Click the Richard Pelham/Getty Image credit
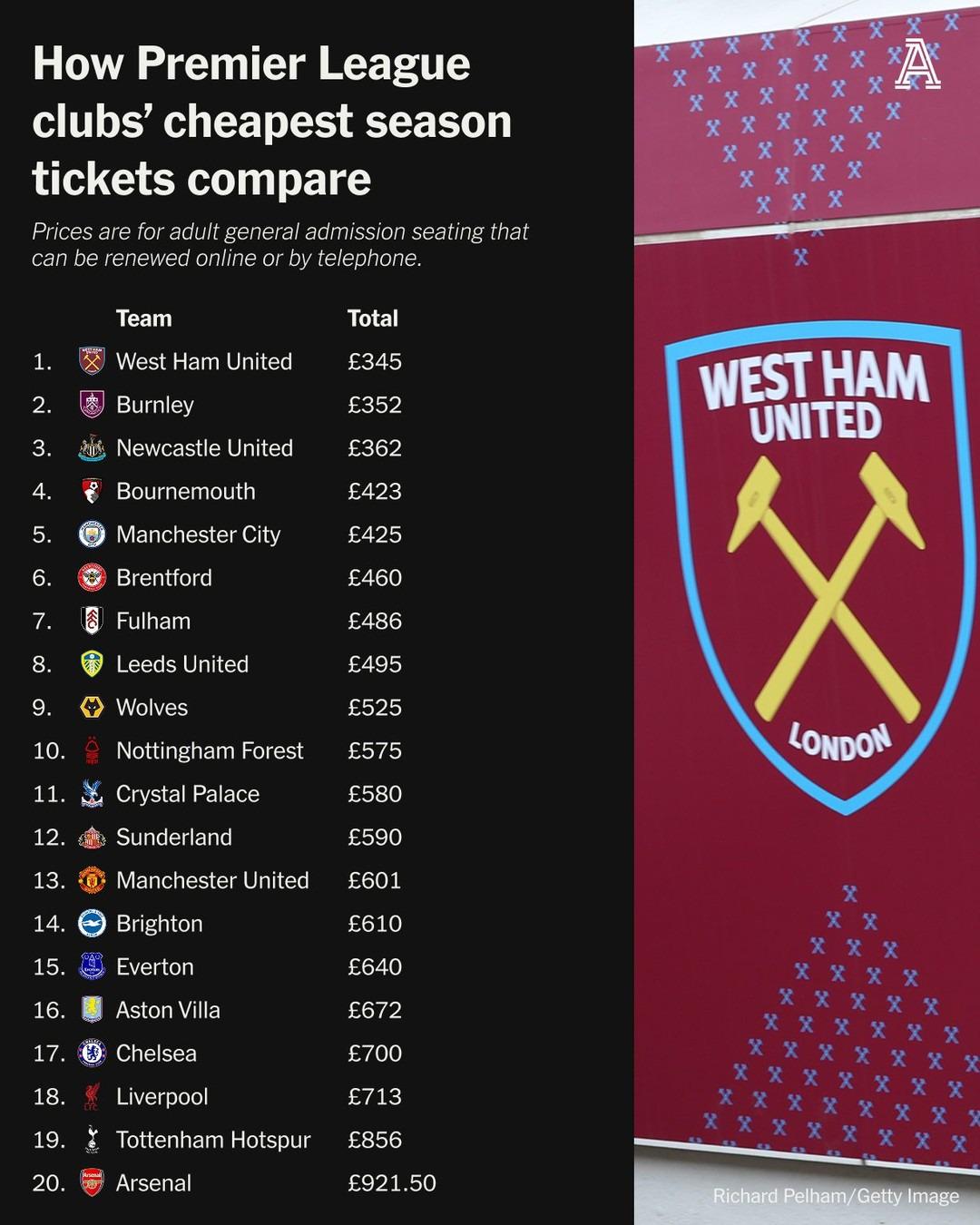980x1225 pixels. (836, 1196)
